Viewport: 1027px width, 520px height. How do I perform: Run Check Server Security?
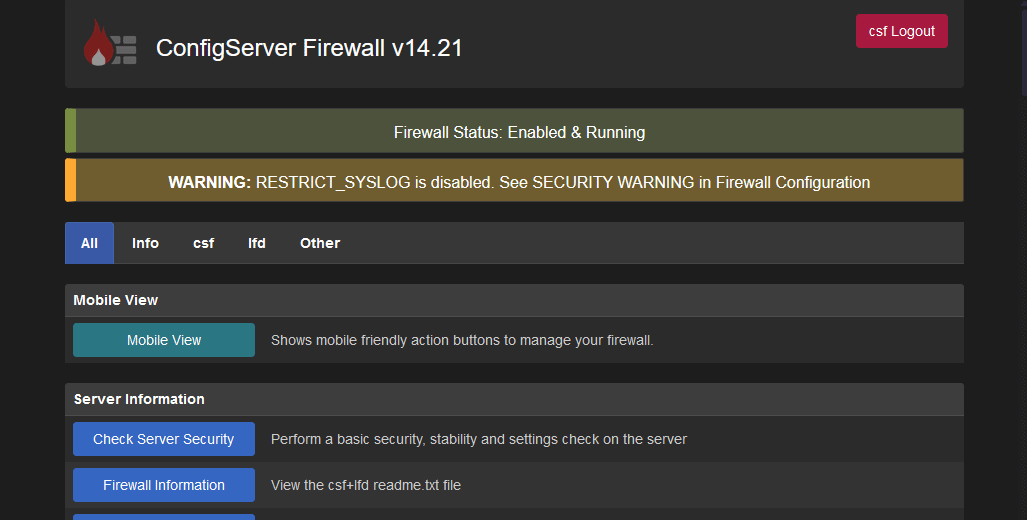pos(164,439)
